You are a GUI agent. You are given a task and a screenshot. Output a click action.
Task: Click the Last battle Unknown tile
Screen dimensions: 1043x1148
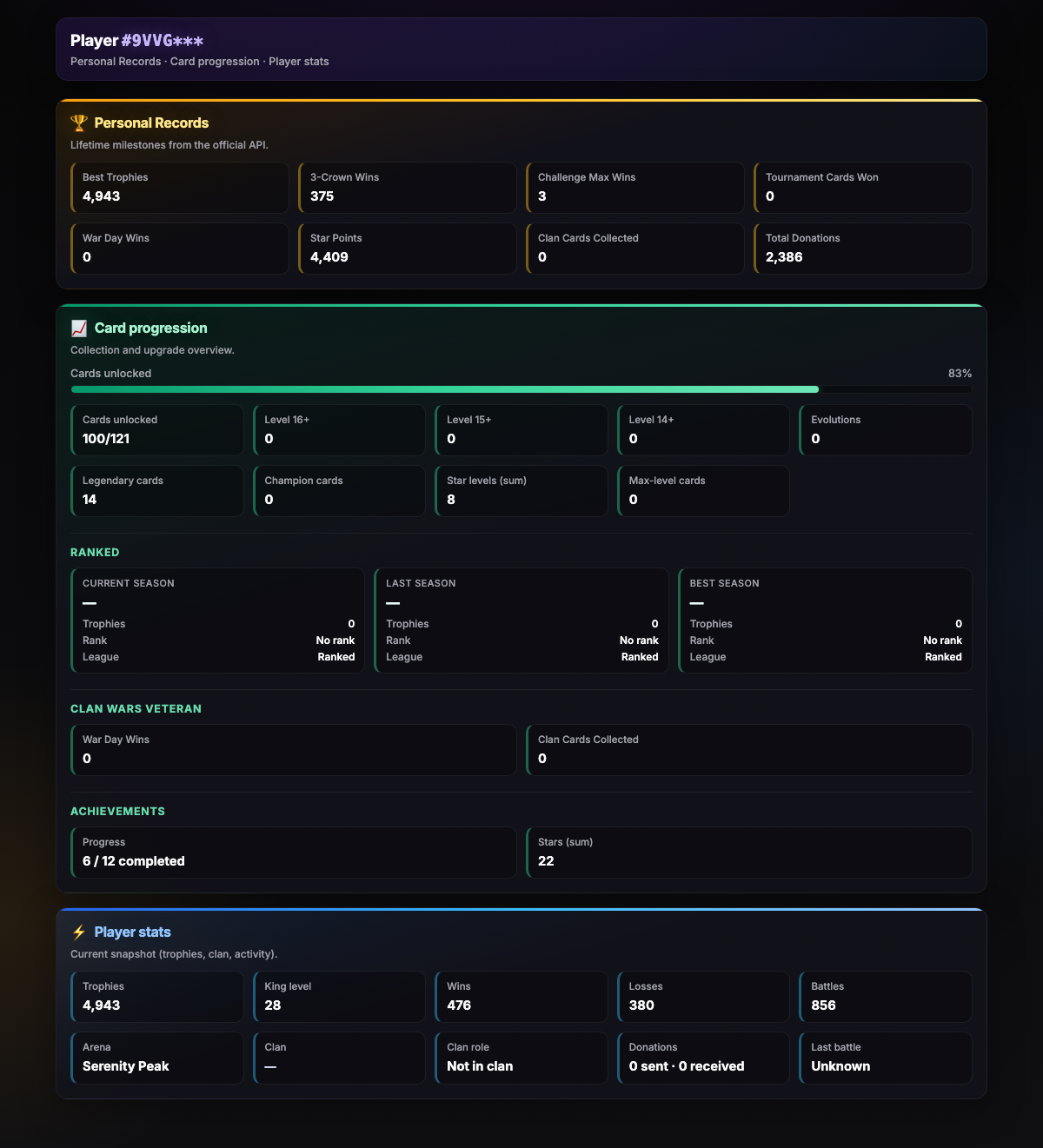(x=886, y=1058)
